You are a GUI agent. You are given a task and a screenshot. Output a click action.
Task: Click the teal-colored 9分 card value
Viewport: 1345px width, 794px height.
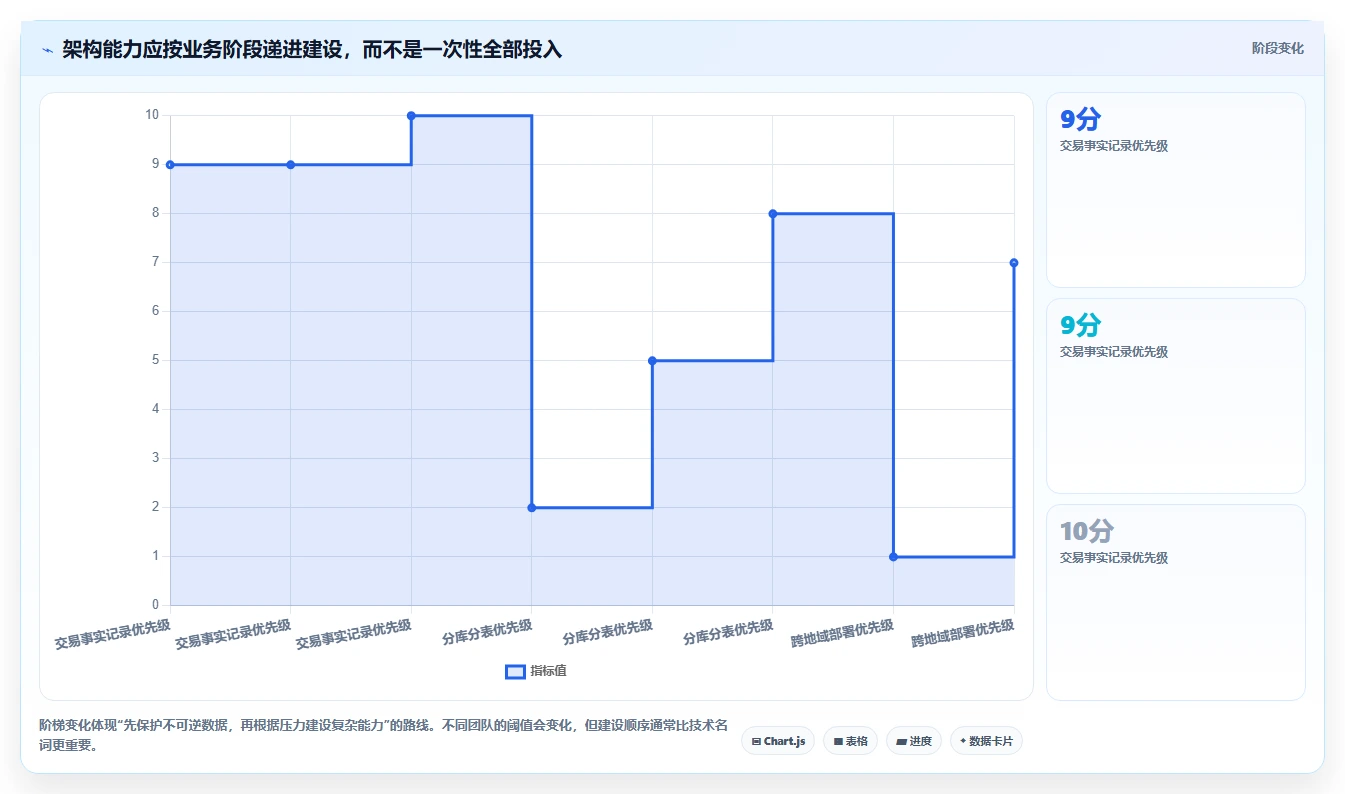tap(1080, 325)
